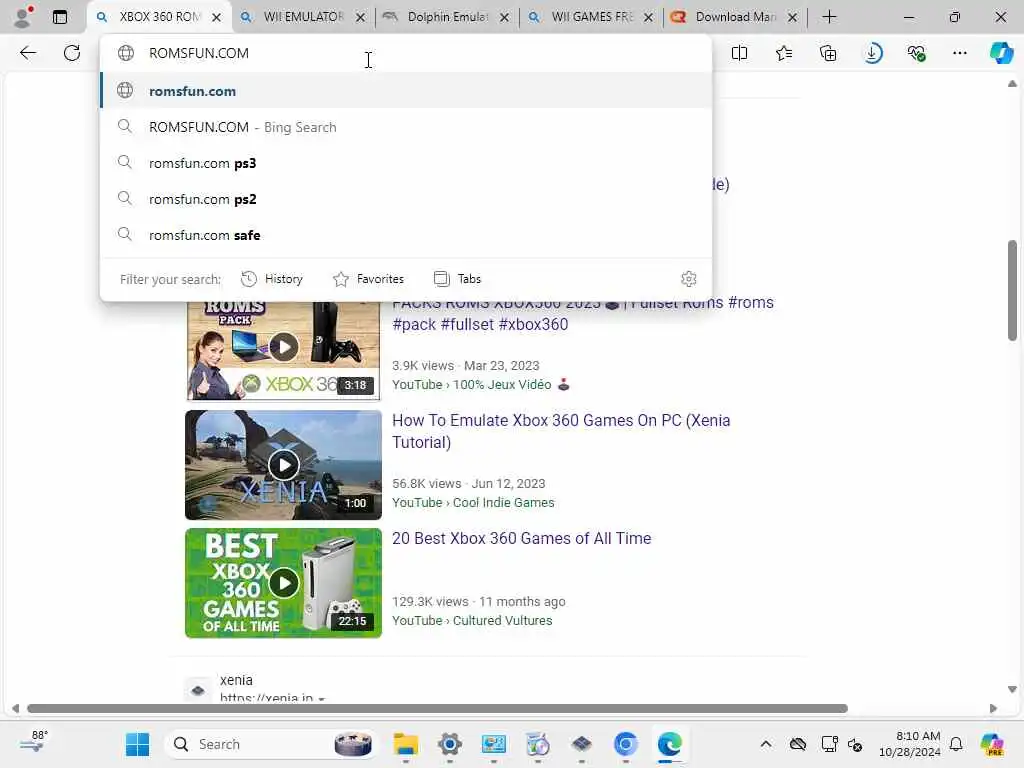Close the WII EMULATOR tab

tap(360, 18)
